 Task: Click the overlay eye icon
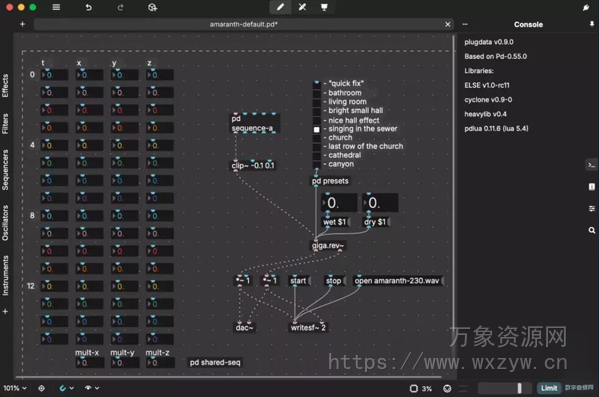(x=88, y=388)
